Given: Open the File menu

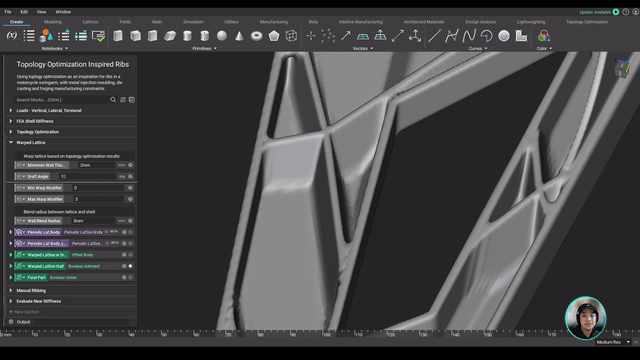Looking at the screenshot, I should pos(8,12).
